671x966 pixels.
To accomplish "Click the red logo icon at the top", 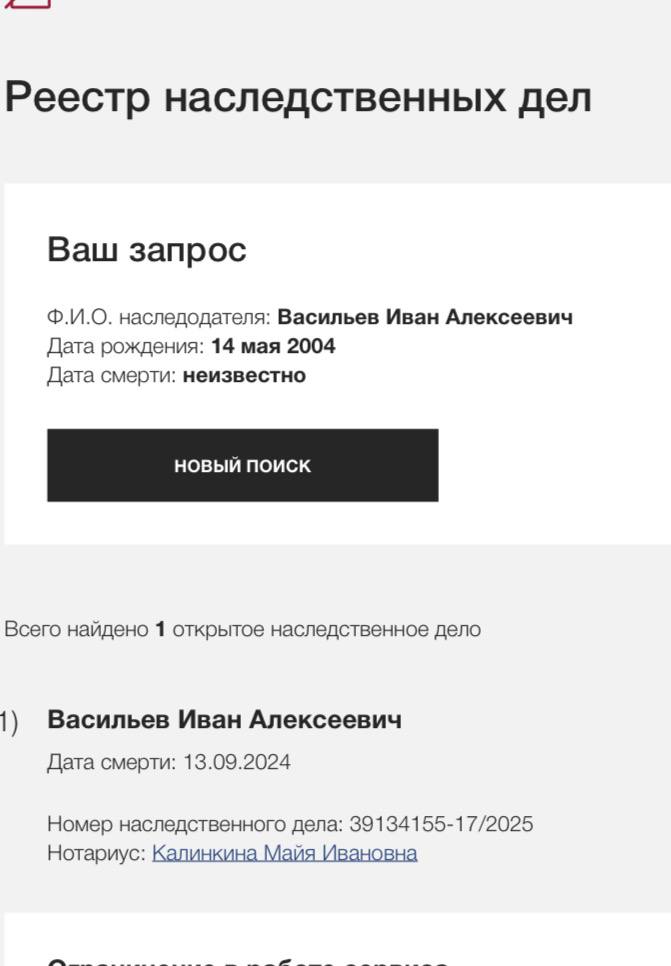I will click(x=28, y=4).
